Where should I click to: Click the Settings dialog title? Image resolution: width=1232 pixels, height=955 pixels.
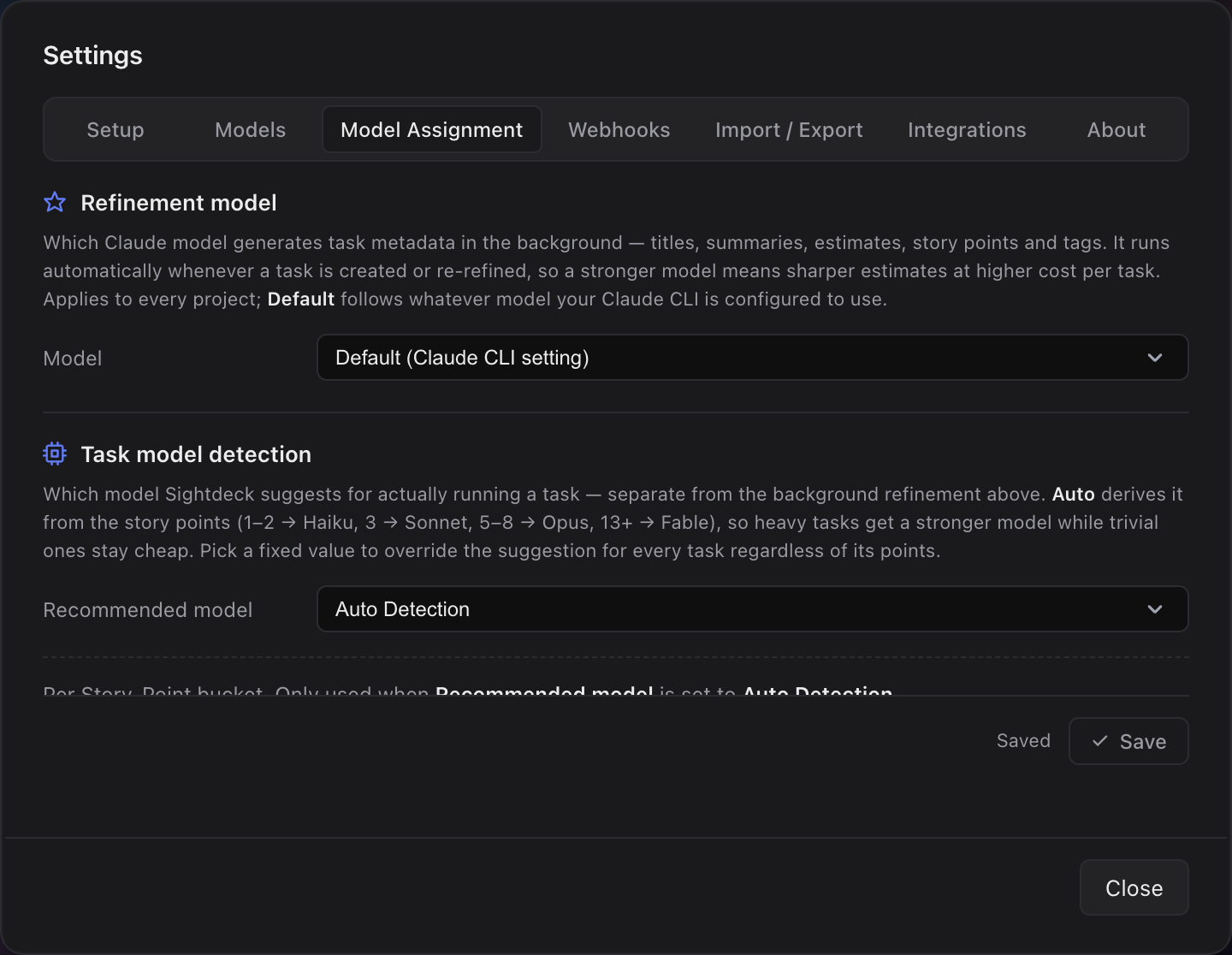93,56
